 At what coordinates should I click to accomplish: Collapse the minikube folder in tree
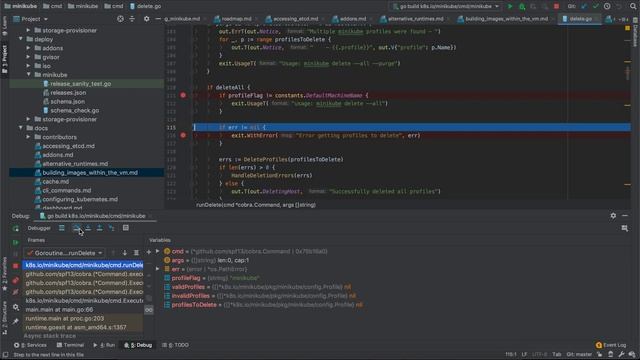pos(28,75)
